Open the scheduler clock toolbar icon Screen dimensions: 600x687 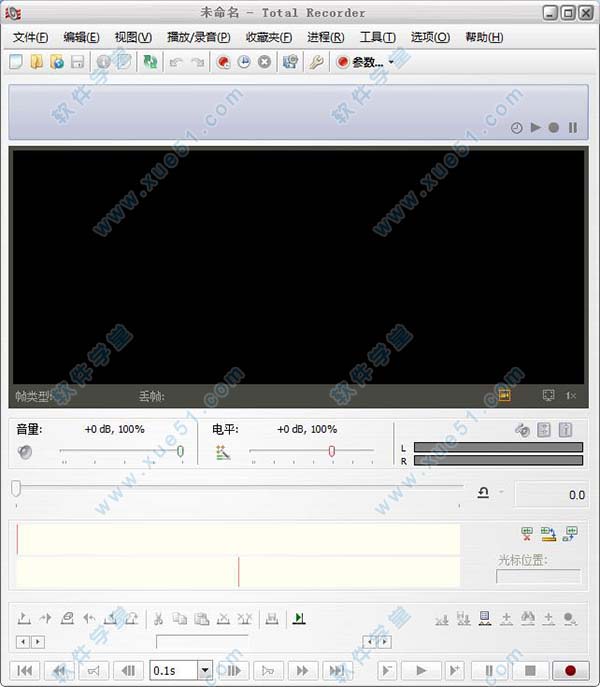coord(244,62)
